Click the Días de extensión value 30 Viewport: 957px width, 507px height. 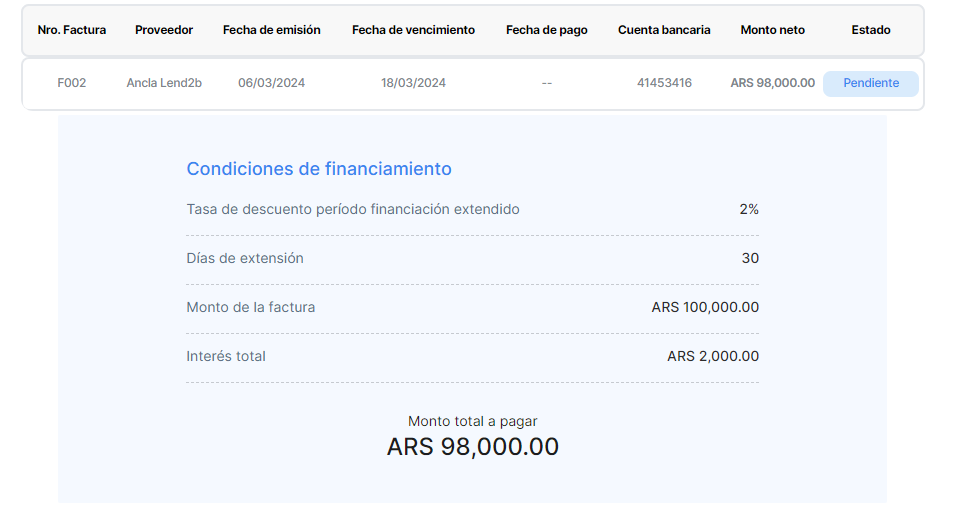(x=750, y=258)
